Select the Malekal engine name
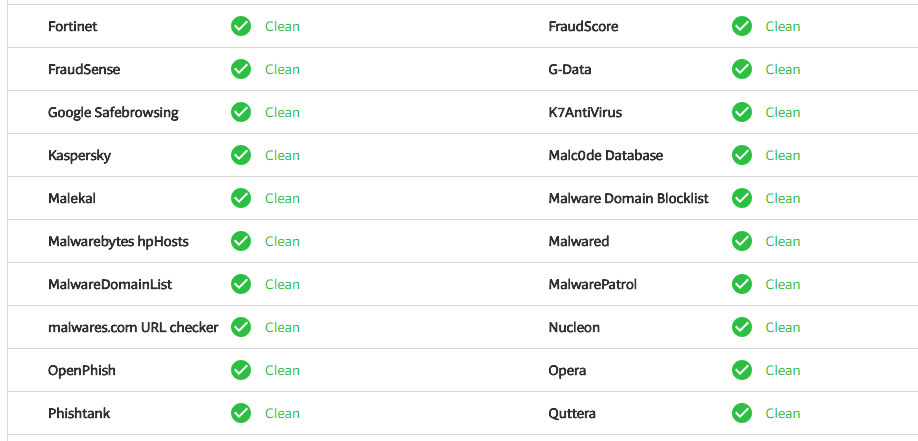 point(72,198)
